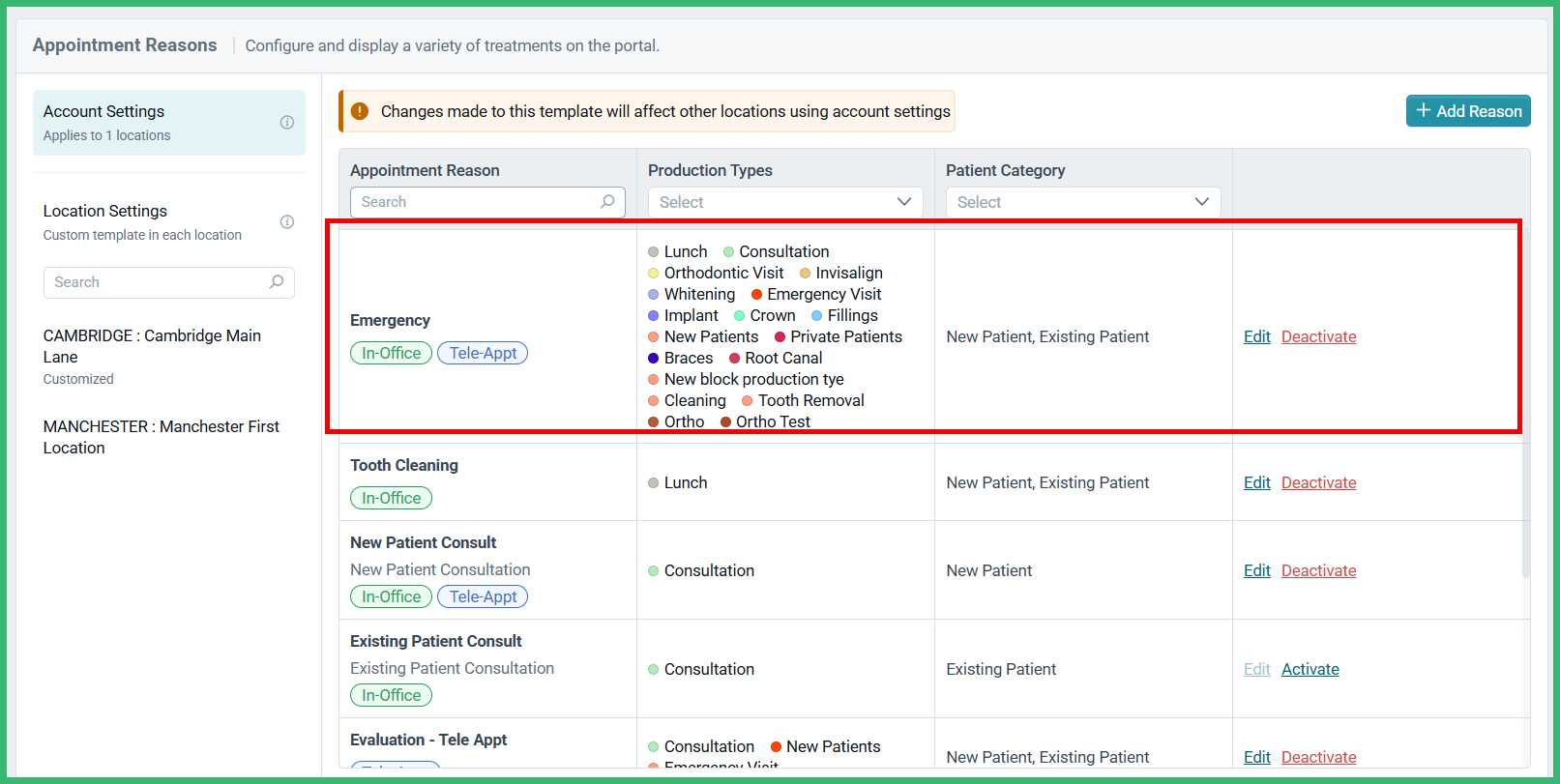Deactivate the New Patient Consult reason

pos(1318,570)
